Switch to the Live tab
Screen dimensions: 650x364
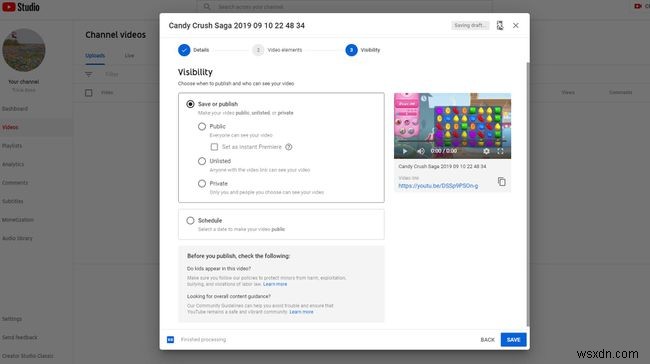[129, 56]
